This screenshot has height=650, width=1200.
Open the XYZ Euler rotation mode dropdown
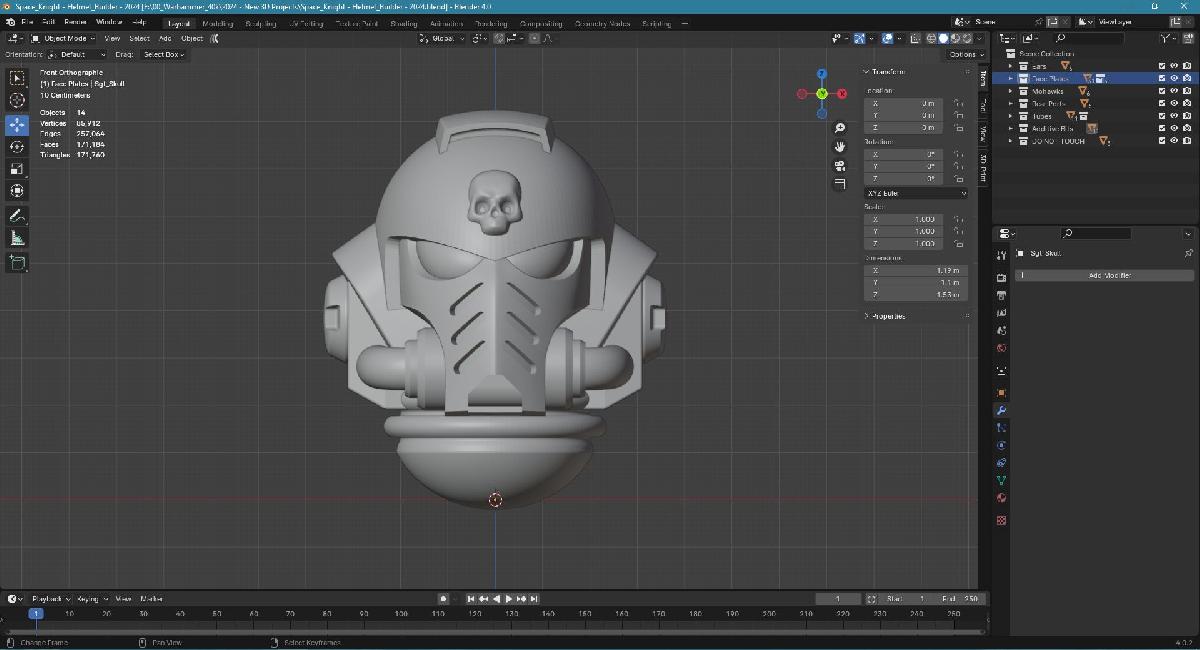915,192
